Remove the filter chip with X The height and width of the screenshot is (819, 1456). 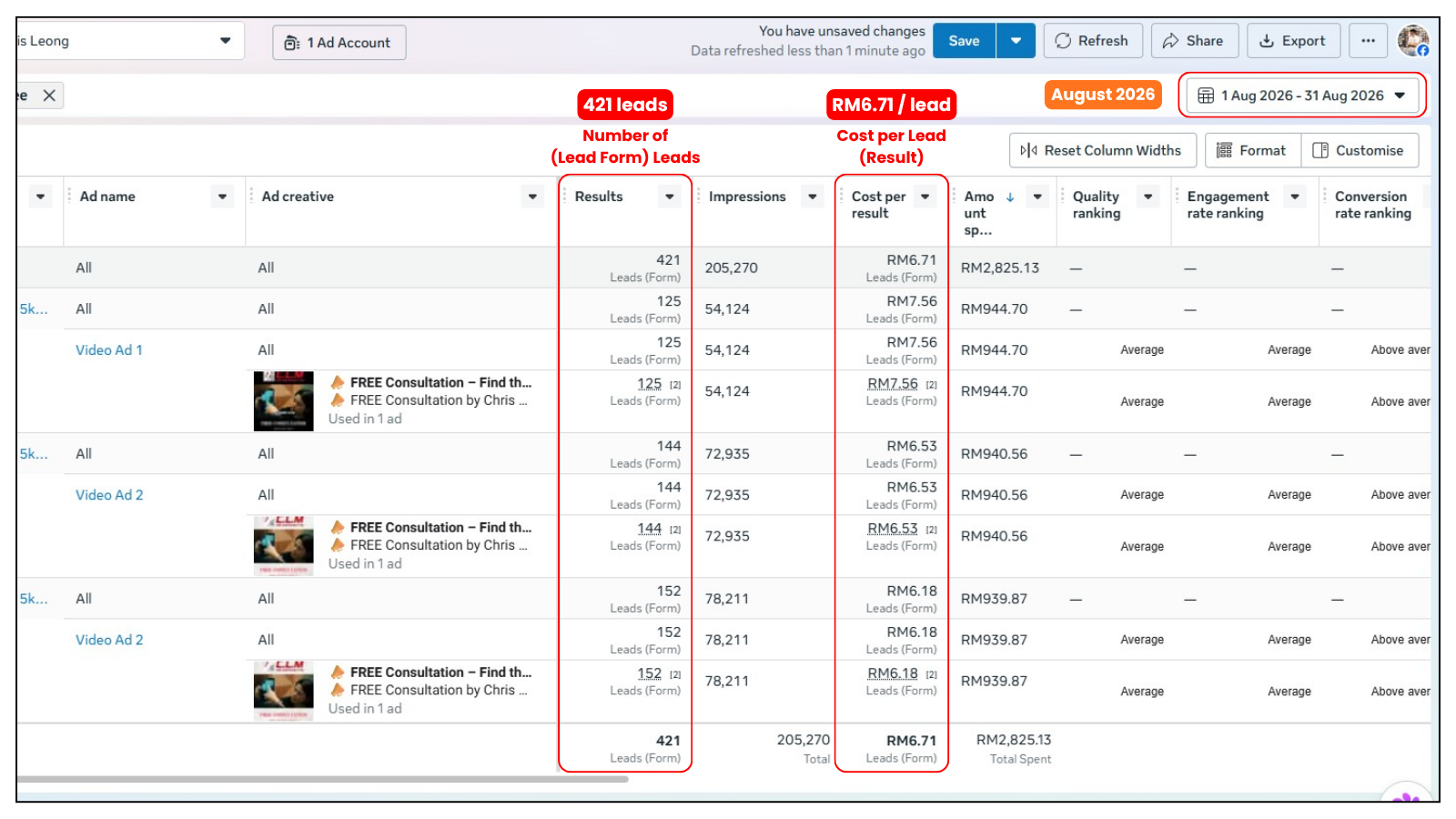tap(49, 96)
